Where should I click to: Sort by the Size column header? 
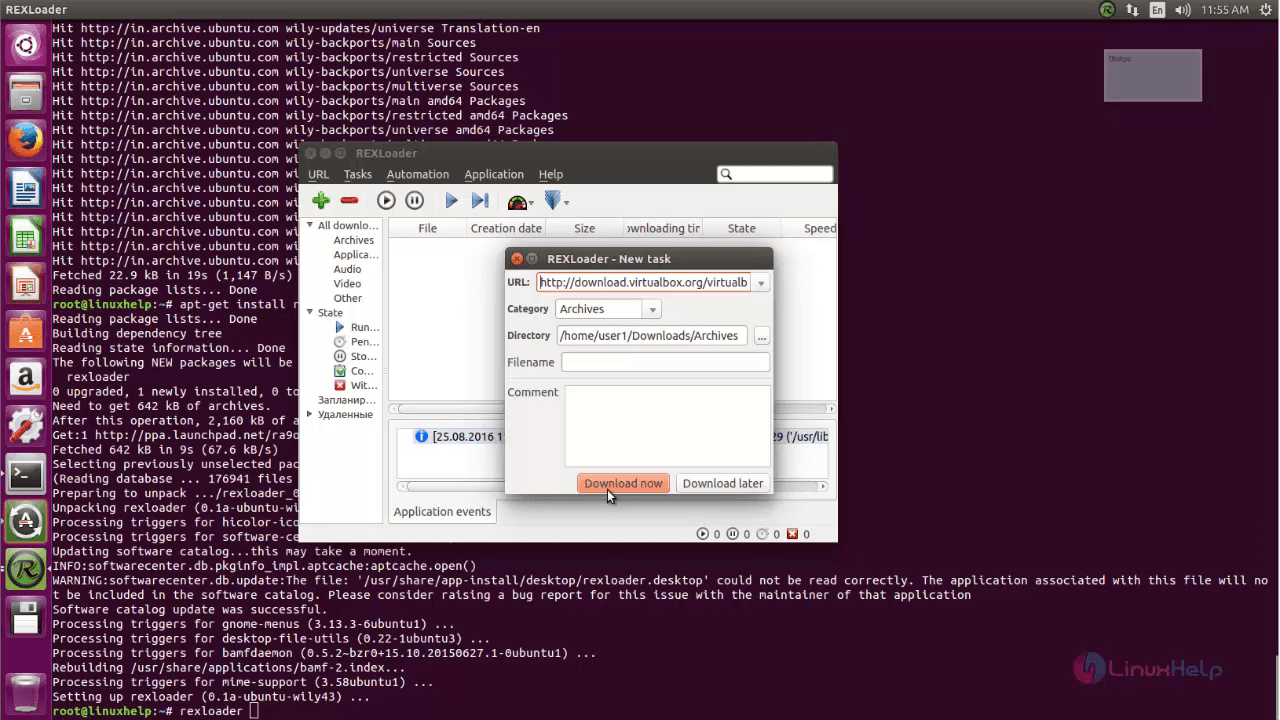click(x=585, y=228)
